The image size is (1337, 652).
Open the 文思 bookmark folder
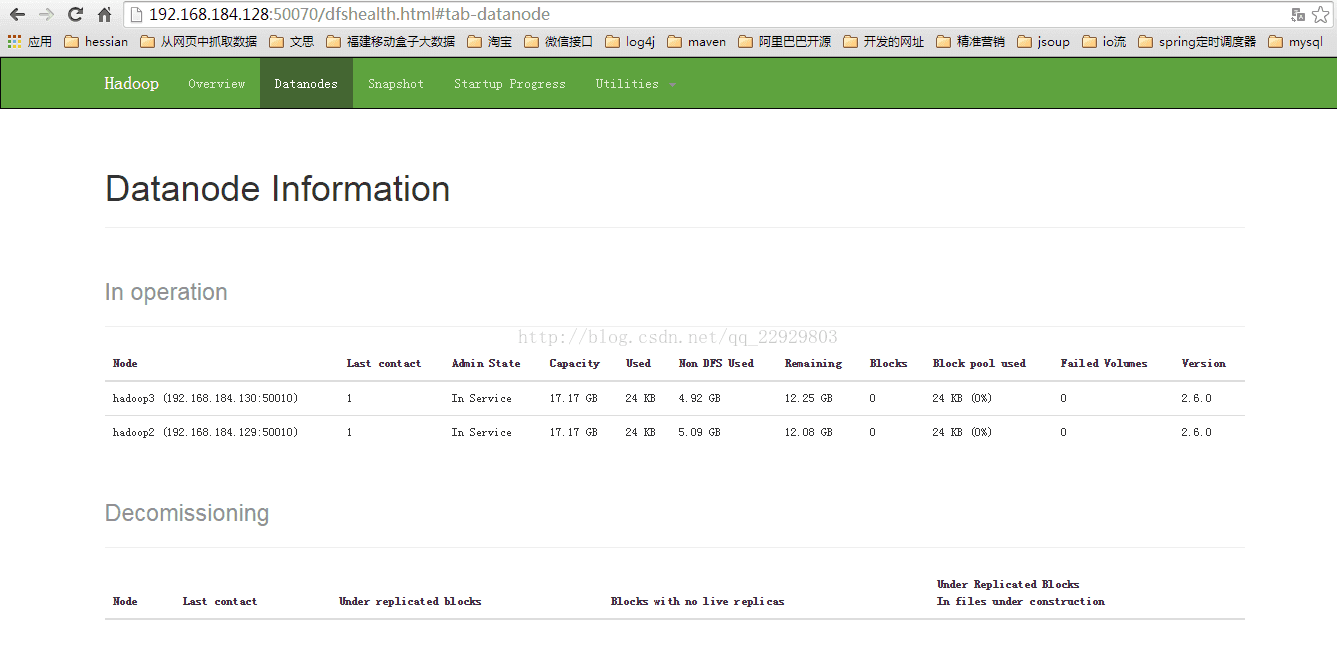[x=291, y=42]
